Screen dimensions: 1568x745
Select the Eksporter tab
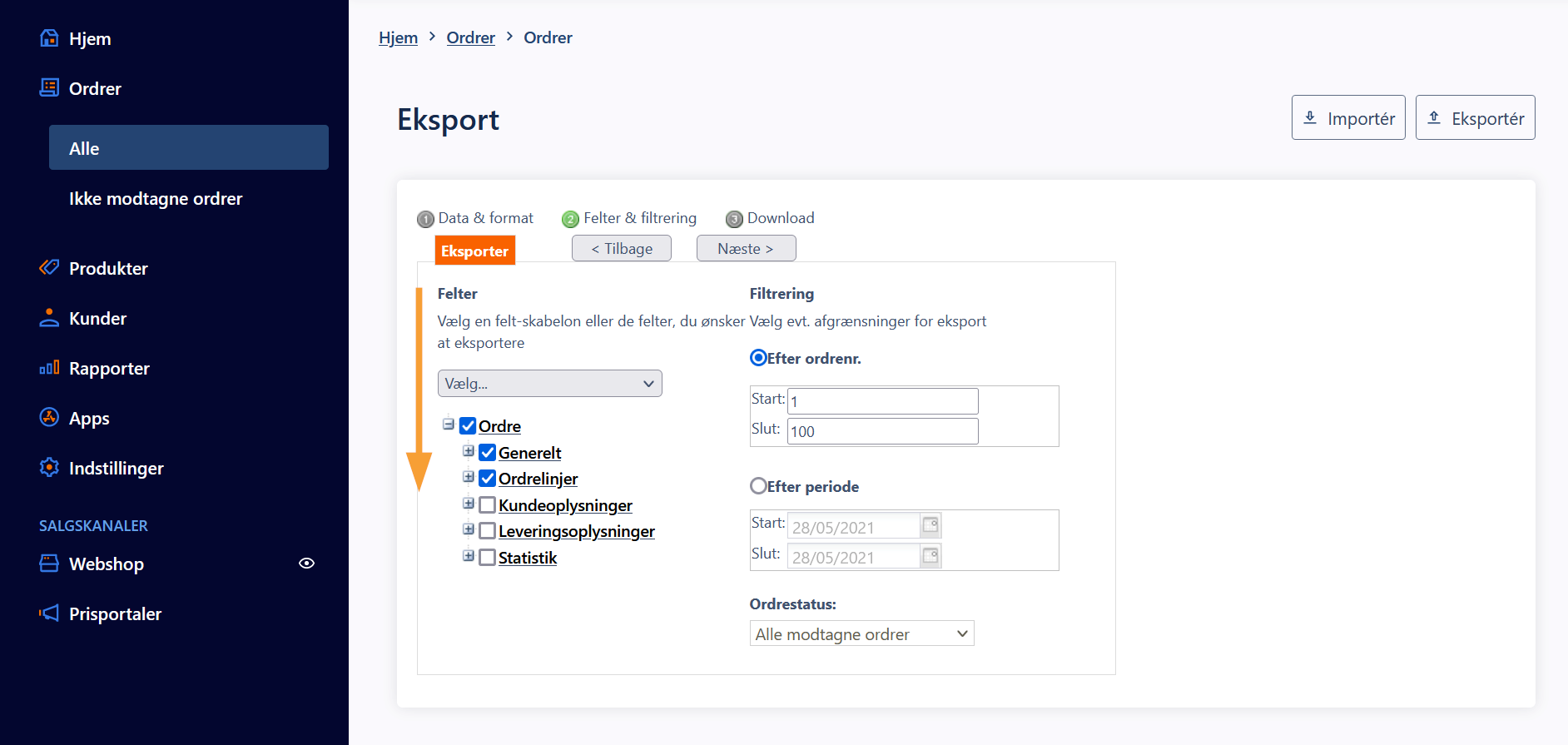pos(475,251)
